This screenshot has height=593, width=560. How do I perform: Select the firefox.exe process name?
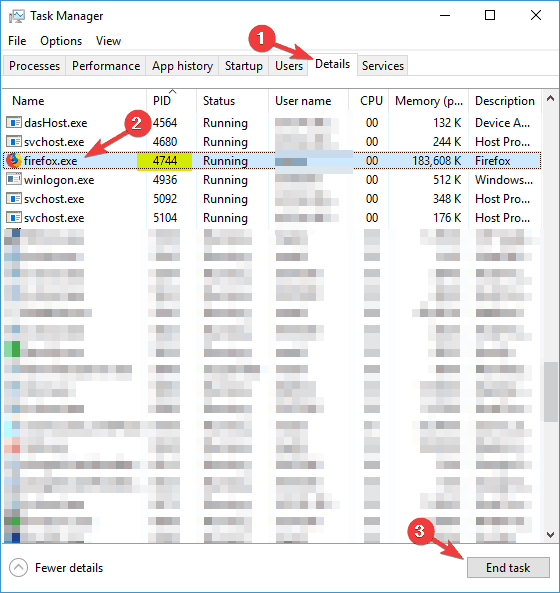(x=50, y=161)
